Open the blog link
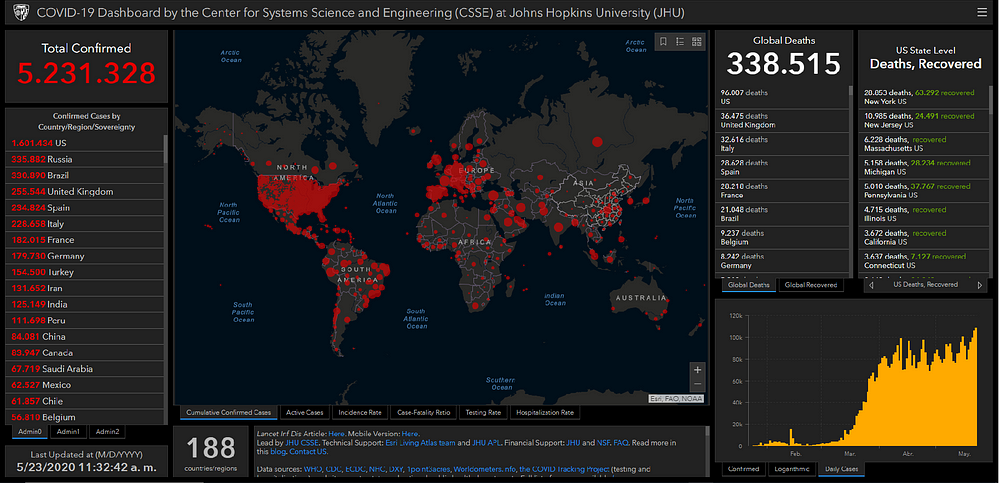 pyautogui.click(x=278, y=451)
